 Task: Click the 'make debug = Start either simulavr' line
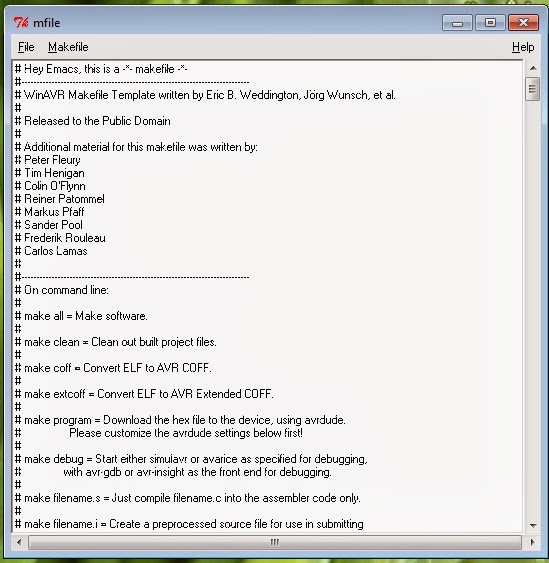tap(191, 459)
